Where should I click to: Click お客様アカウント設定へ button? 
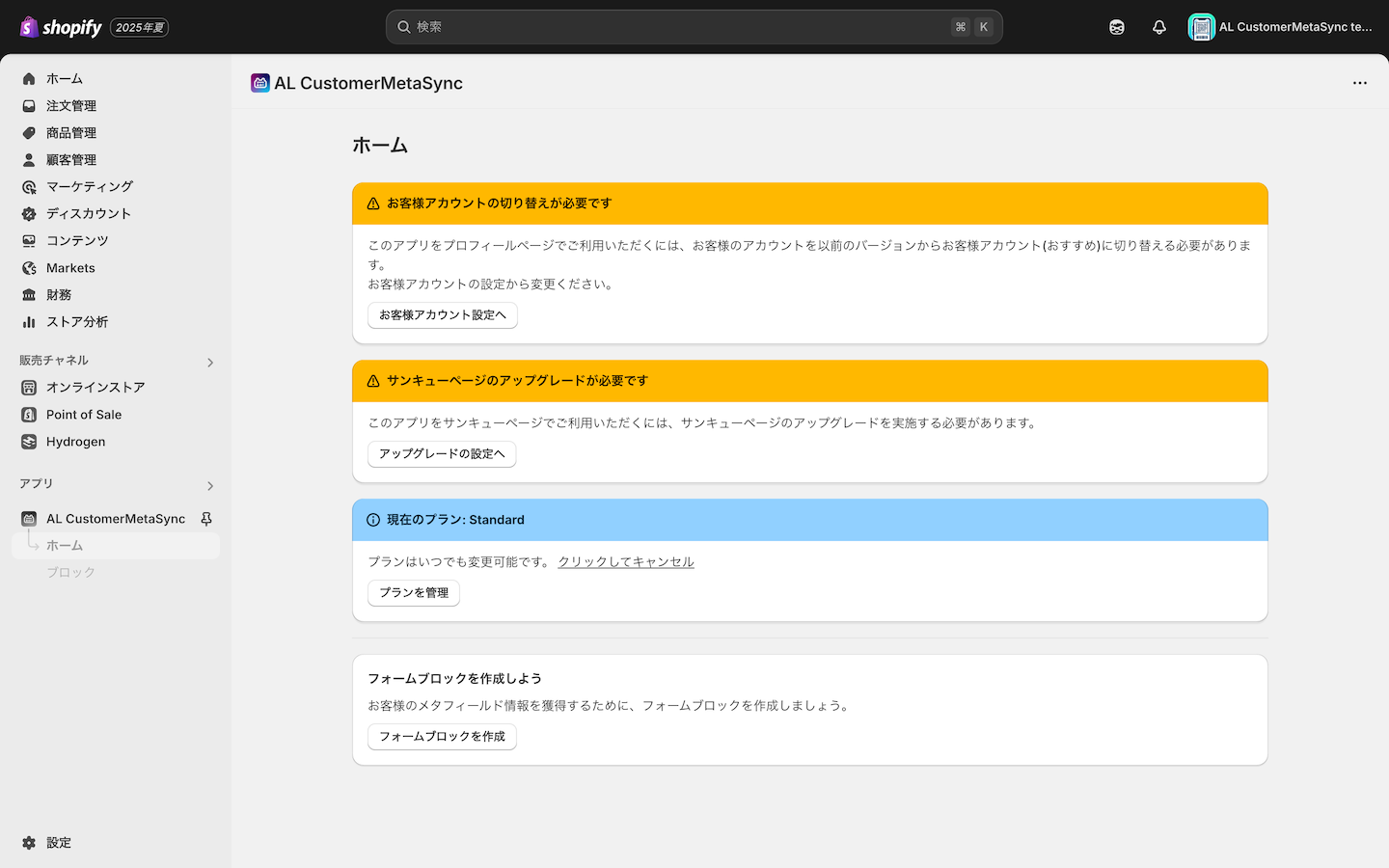(x=443, y=315)
